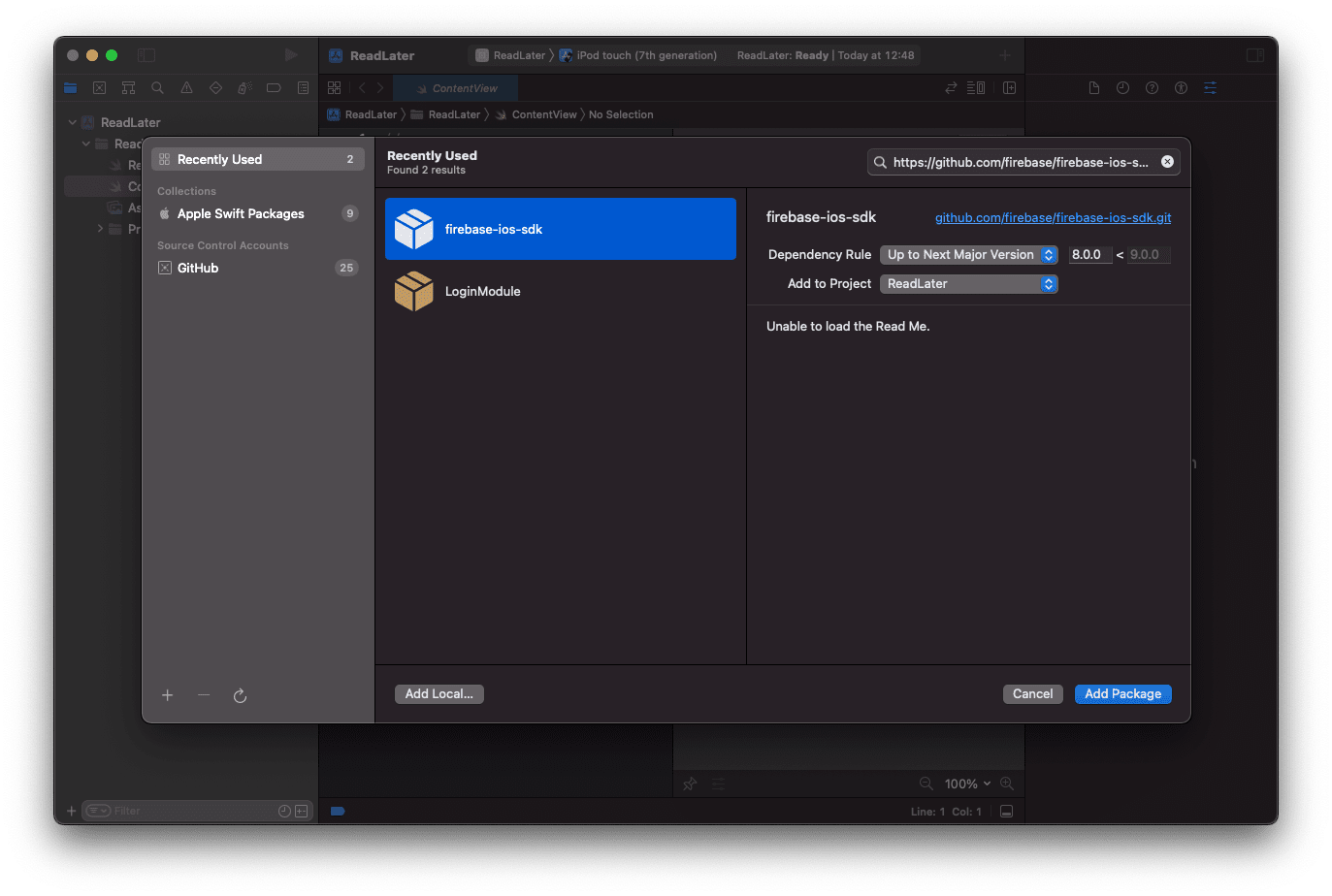Click the ReadLater scheme selector
Image resolution: width=1332 pixels, height=896 pixels.
tap(510, 55)
